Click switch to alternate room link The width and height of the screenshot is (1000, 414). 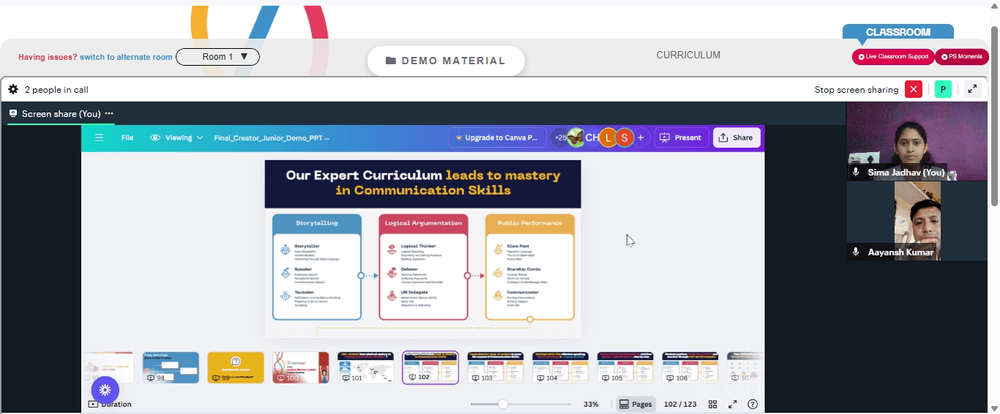point(126,57)
